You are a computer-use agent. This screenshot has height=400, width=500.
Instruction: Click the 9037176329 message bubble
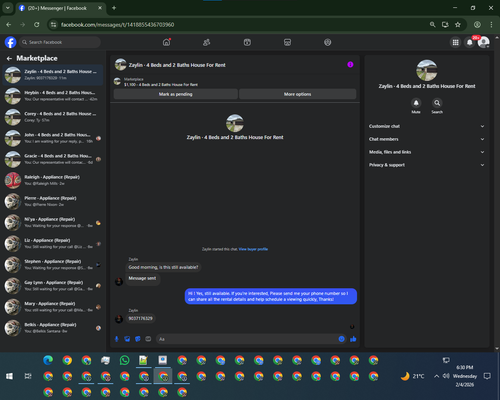pyautogui.click(x=140, y=318)
